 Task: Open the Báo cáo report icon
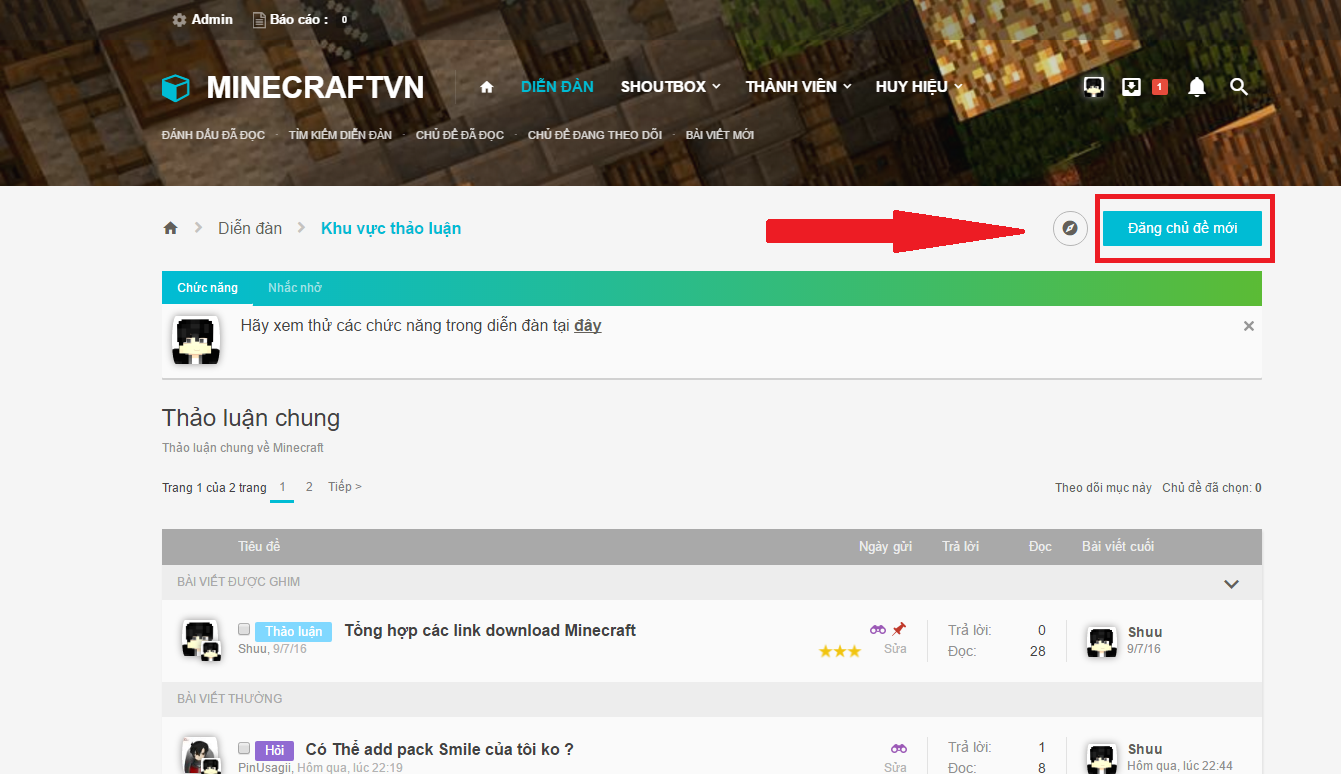point(259,20)
